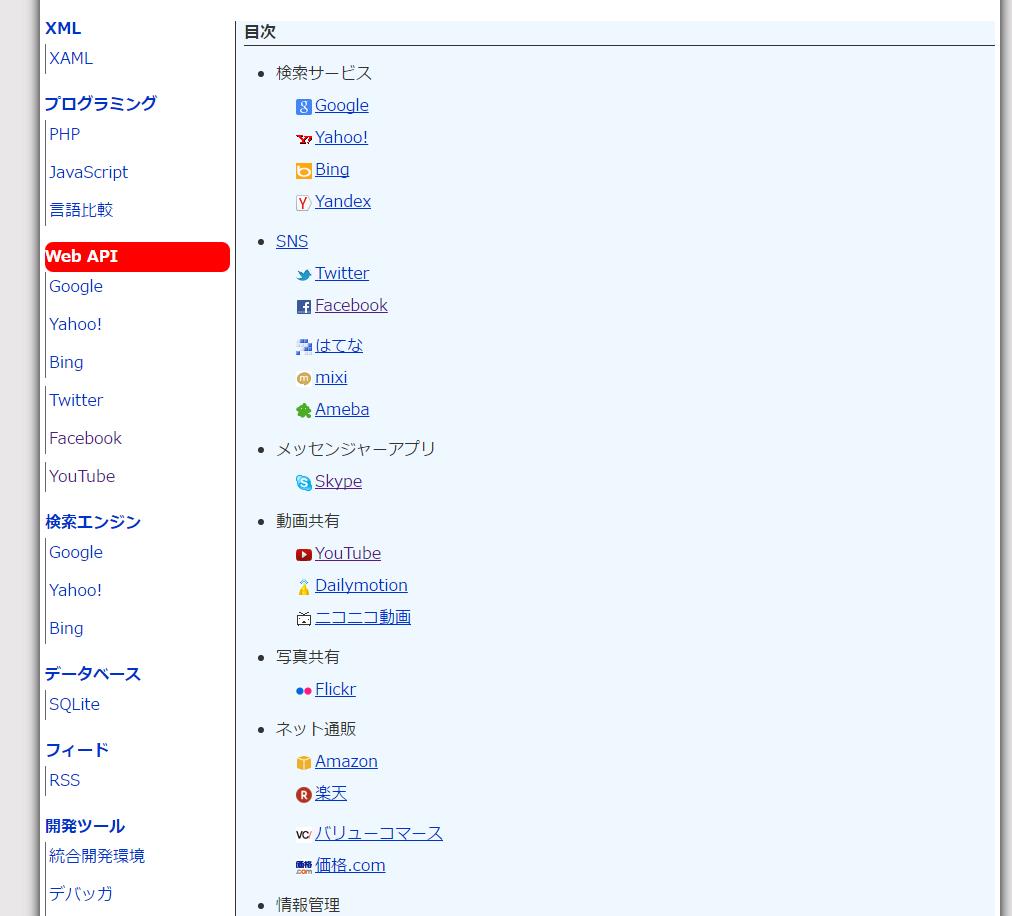The height and width of the screenshot is (916, 1012).
Task: Open the Bing link in the contents list
Action: pos(332,169)
